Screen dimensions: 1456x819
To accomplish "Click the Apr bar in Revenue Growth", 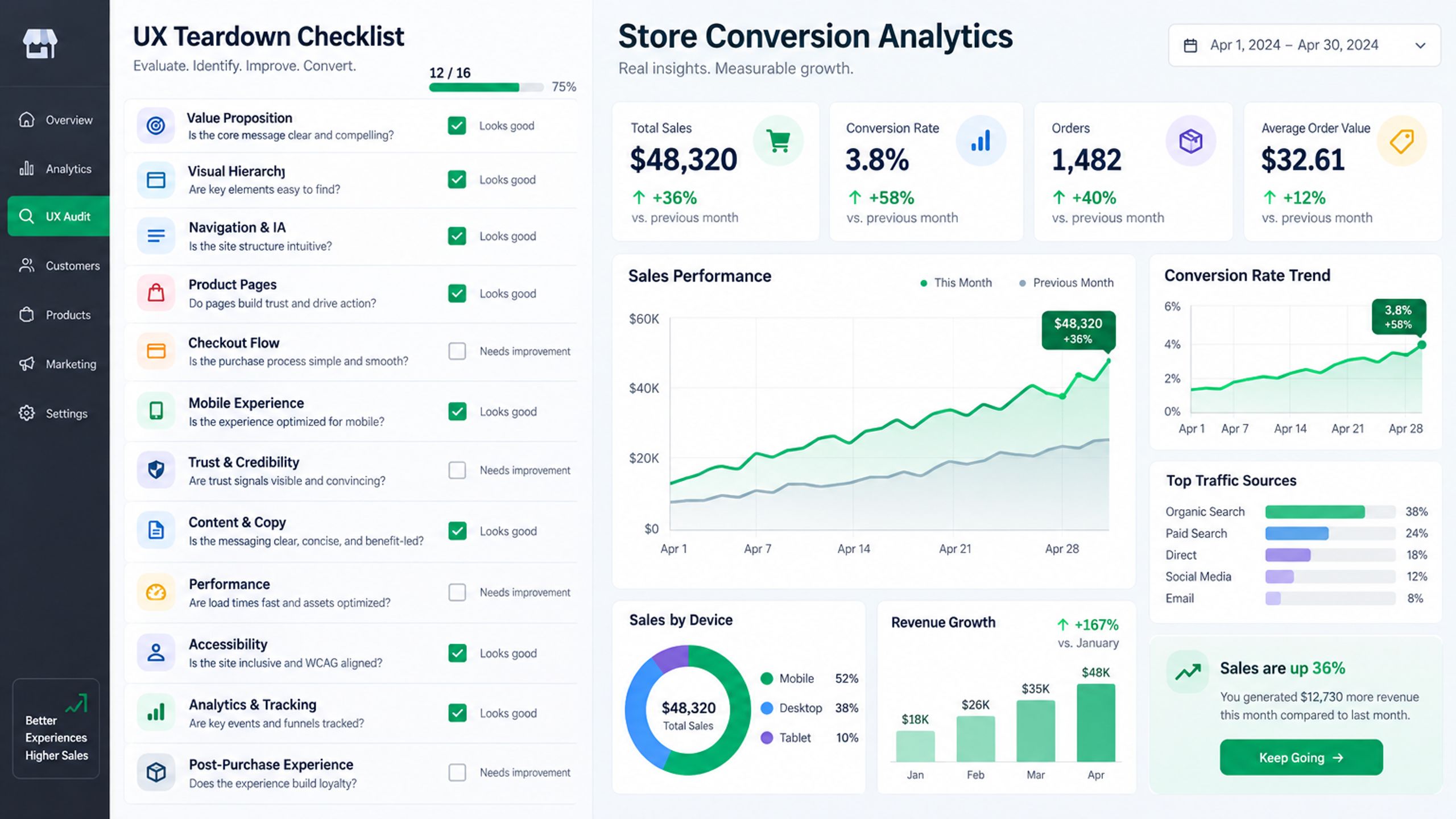I will (x=1095, y=722).
